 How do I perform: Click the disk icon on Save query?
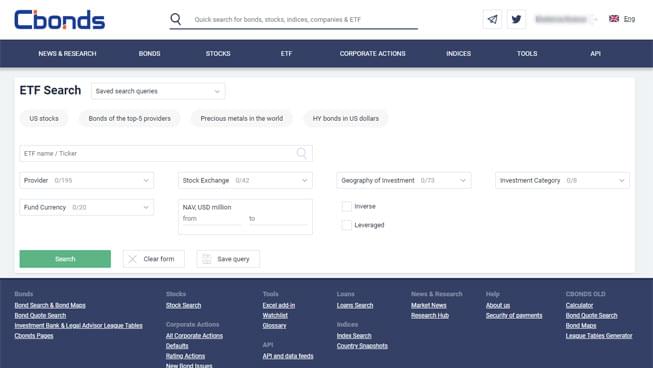(x=207, y=259)
